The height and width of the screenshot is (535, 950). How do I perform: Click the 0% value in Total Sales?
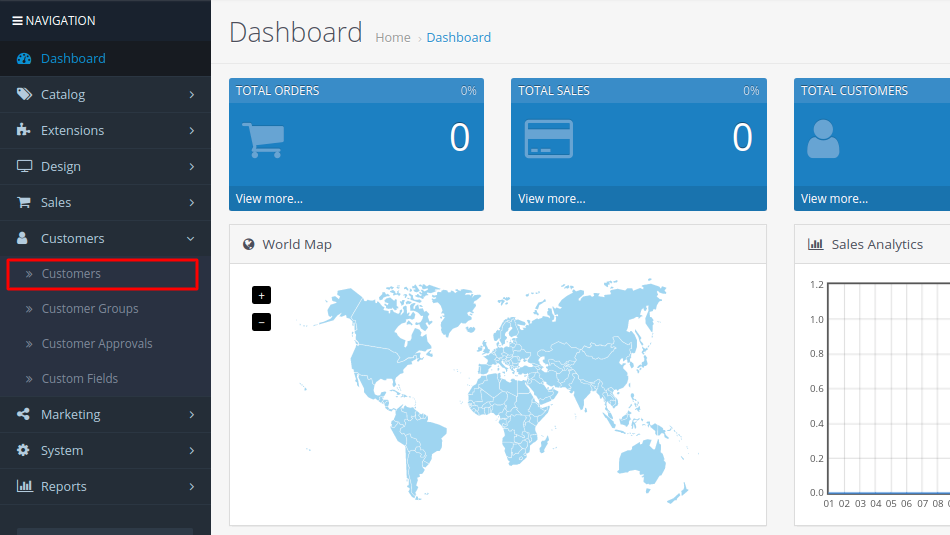pos(751,91)
